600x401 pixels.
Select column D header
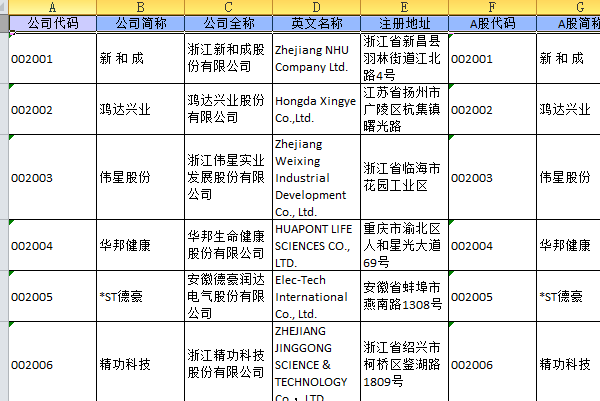pyautogui.click(x=316, y=7)
